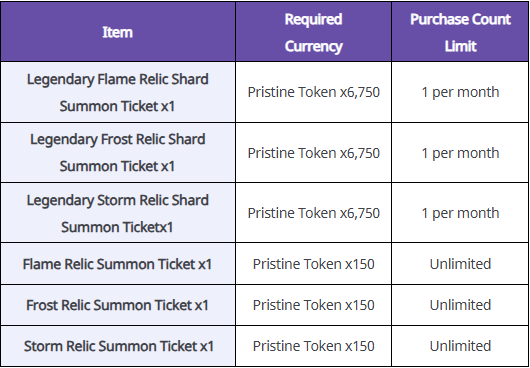Click 1 per month in Legendary Flame row
Image resolution: width=530 pixels, height=368 pixels.
[x=460, y=92]
